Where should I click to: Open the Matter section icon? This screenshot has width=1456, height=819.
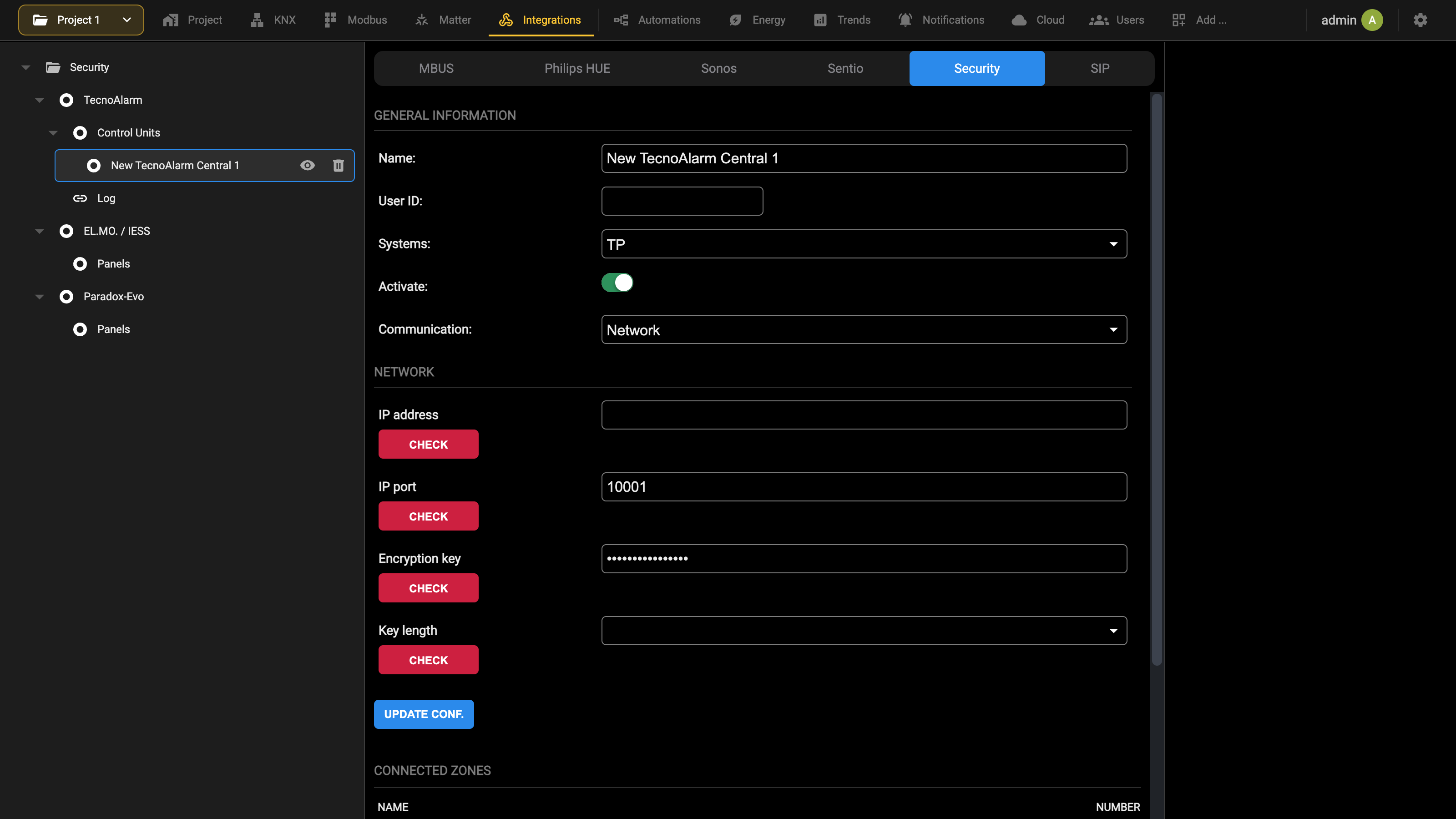coord(422,20)
